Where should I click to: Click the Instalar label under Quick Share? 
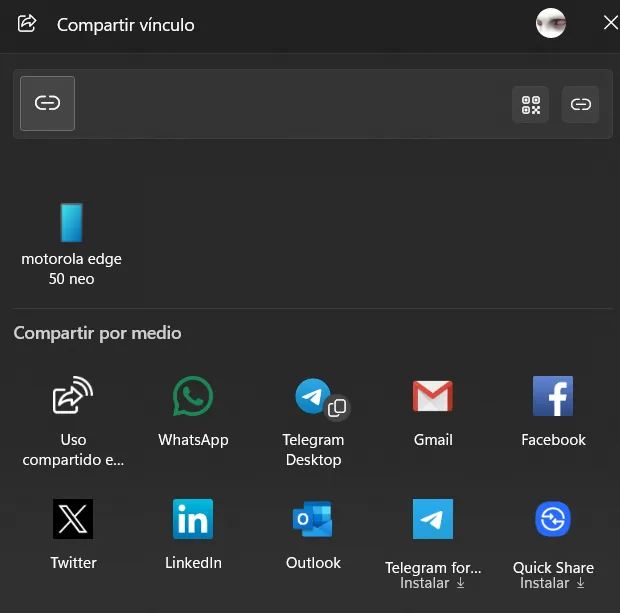[552, 583]
